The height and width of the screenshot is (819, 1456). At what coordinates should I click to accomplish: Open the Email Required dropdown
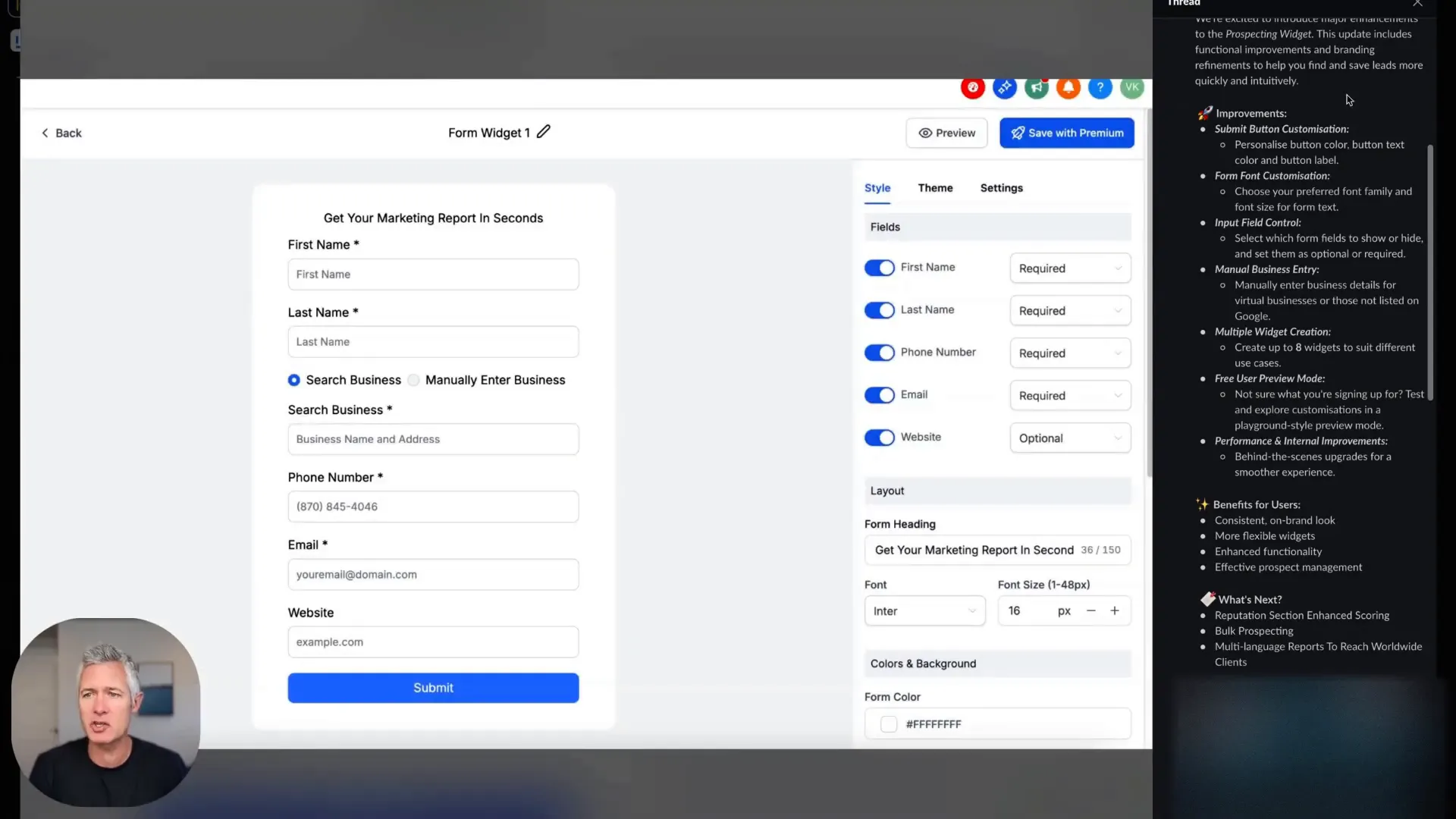coord(1070,396)
